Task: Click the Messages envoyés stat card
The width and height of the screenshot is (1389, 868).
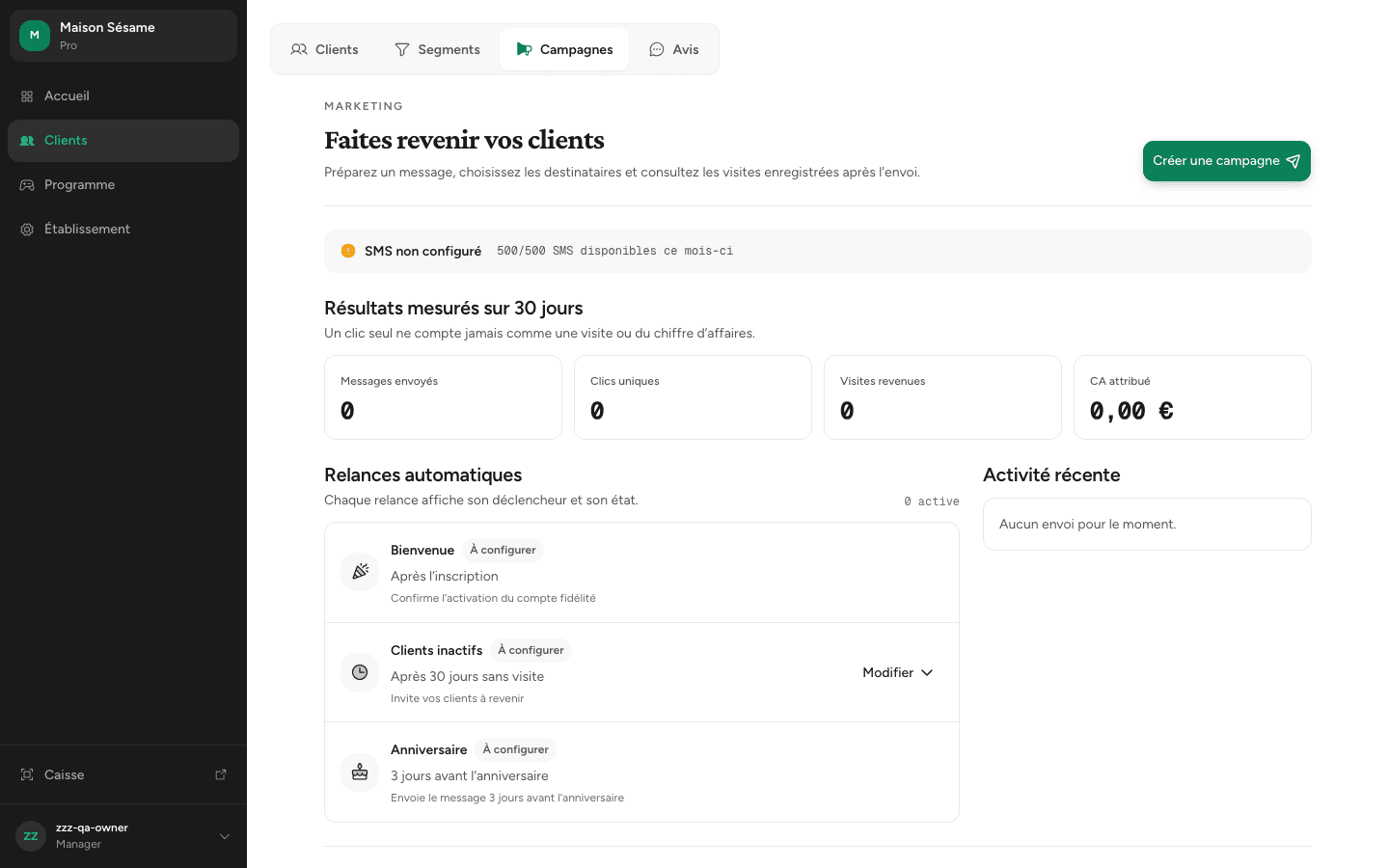Action: pyautogui.click(x=443, y=397)
